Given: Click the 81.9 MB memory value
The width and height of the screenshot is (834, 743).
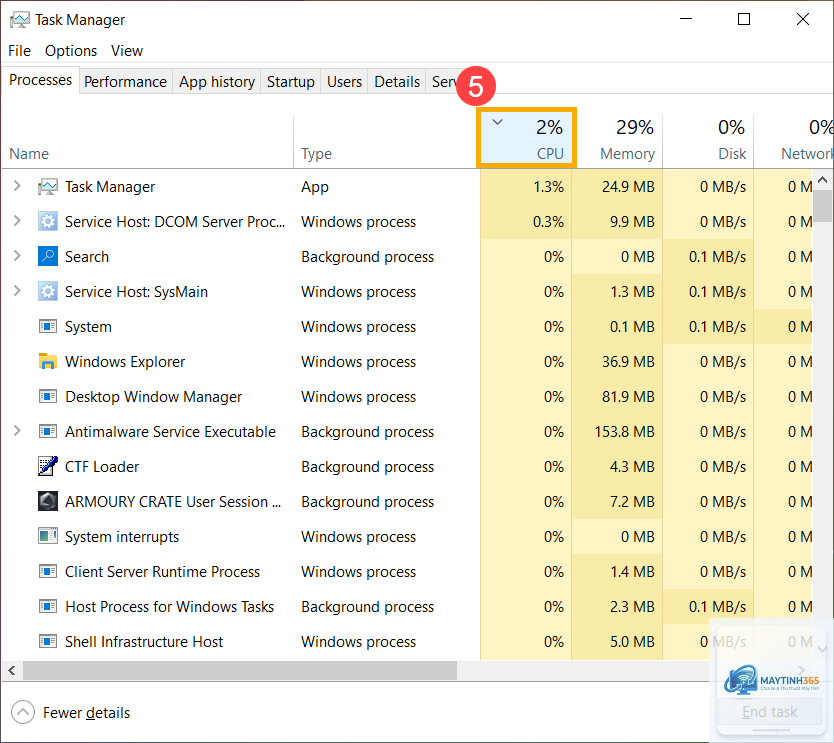Looking at the screenshot, I should (628, 396).
